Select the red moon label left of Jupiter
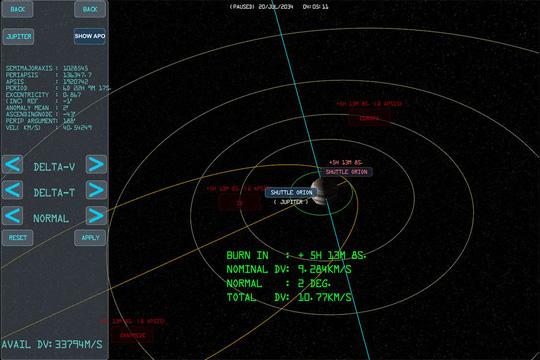Image resolution: width=540 pixels, height=360 pixels. coord(240,203)
